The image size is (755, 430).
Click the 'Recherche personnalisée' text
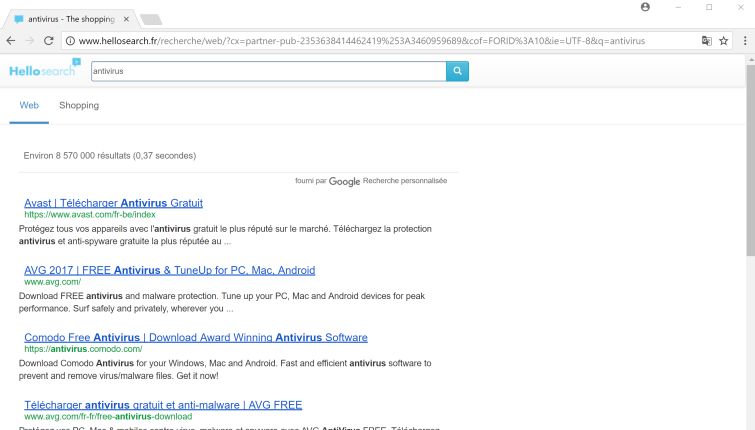pos(405,181)
